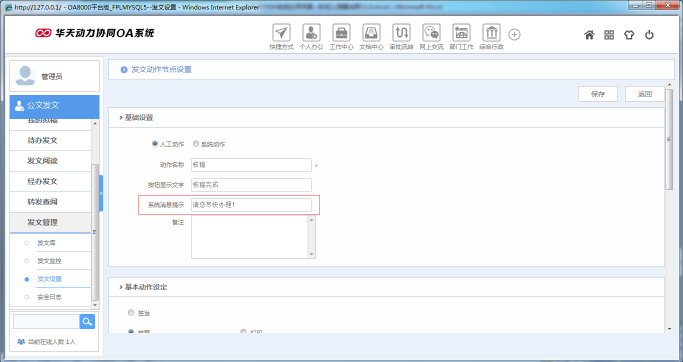683x362 pixels.
Task: Expand the 基础设置 section header
Action: click(x=136, y=118)
